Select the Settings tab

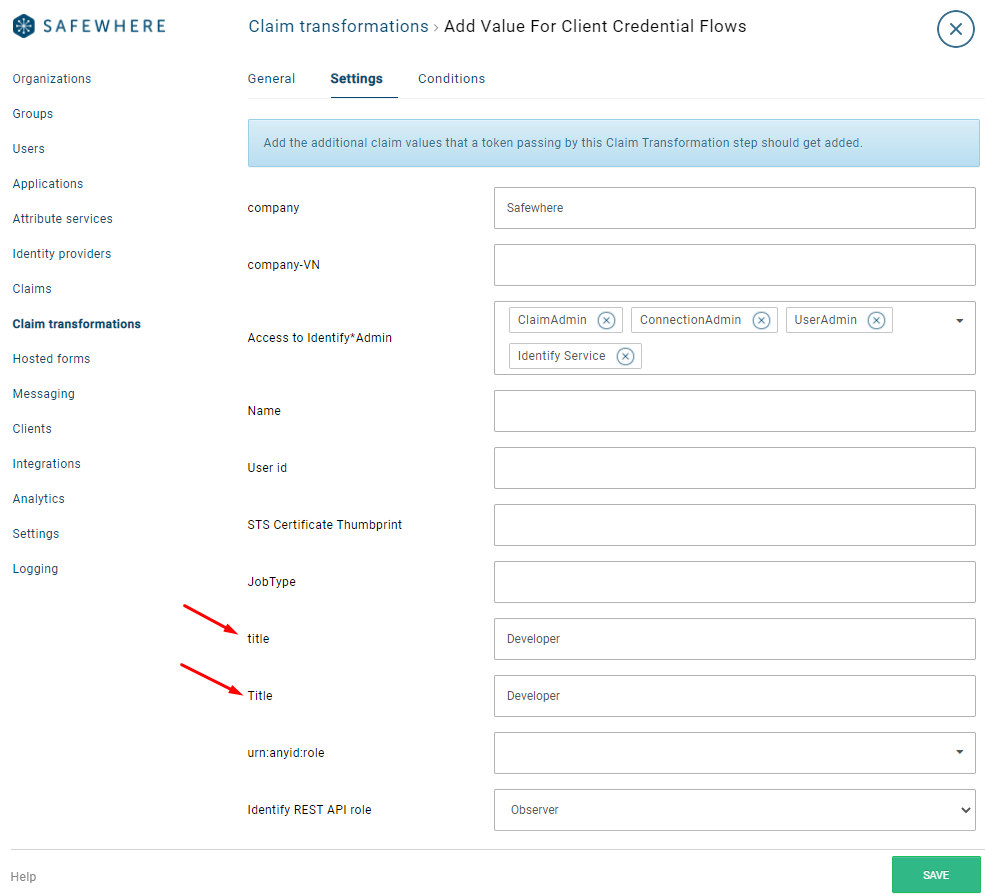pos(356,79)
